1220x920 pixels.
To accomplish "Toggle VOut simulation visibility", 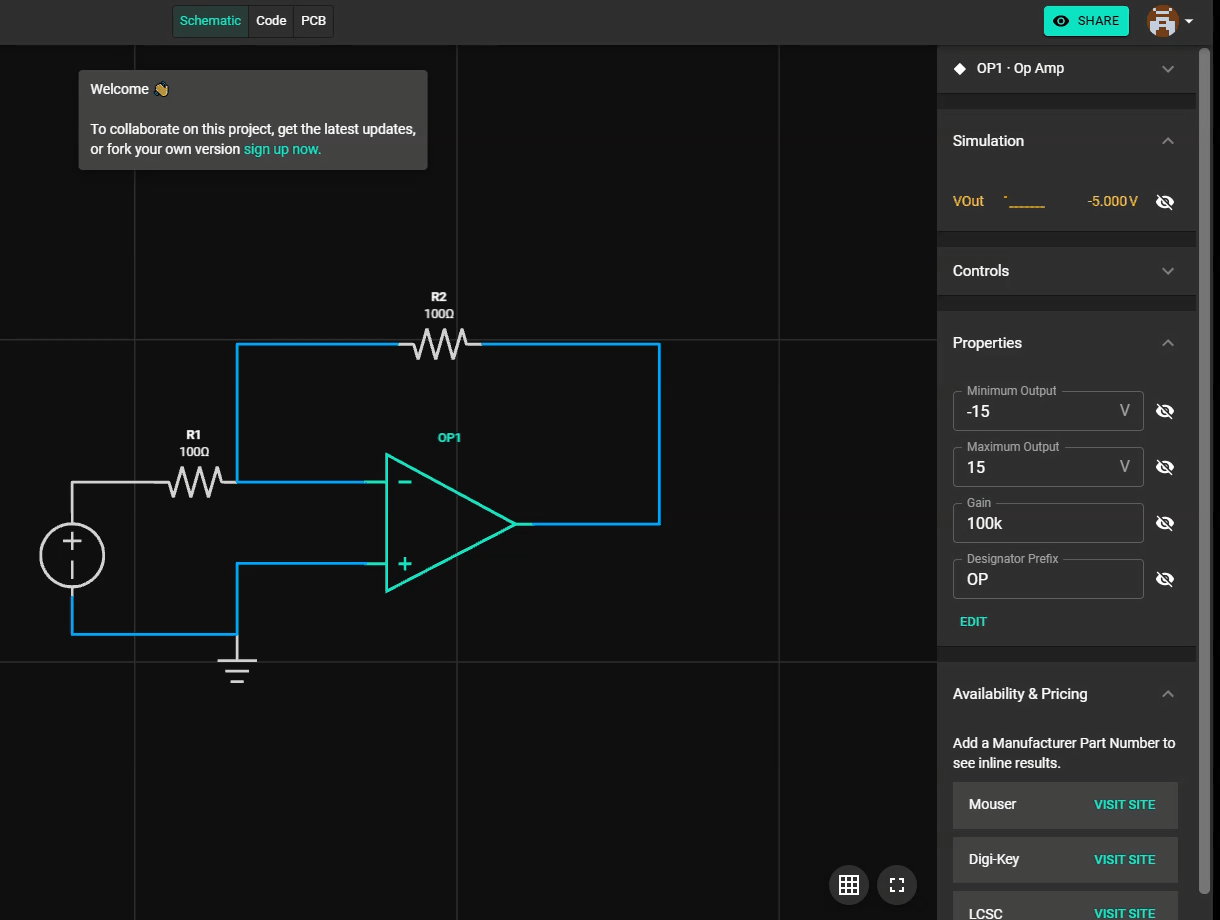I will tap(1164, 202).
